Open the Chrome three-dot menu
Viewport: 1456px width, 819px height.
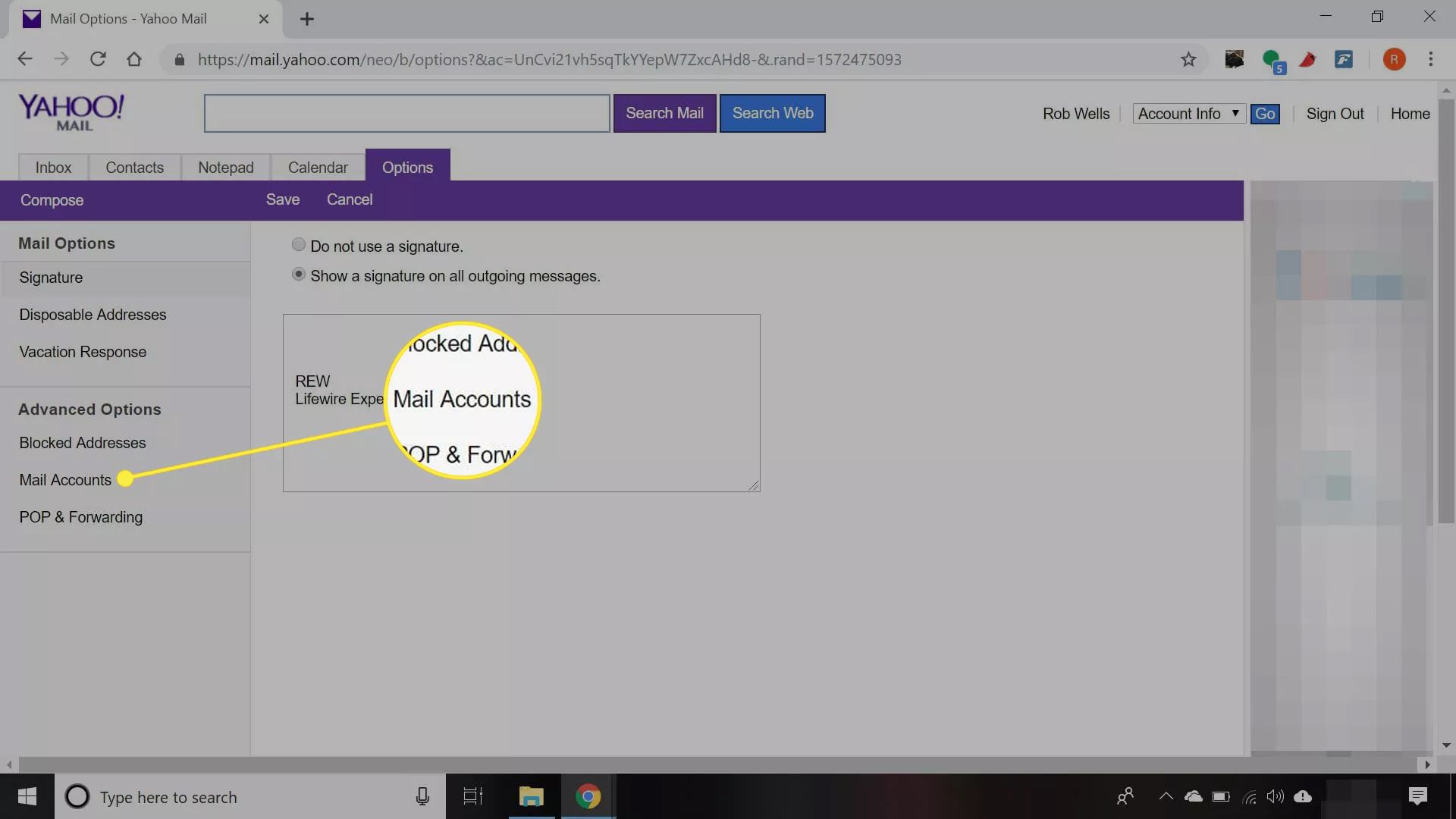[1431, 59]
